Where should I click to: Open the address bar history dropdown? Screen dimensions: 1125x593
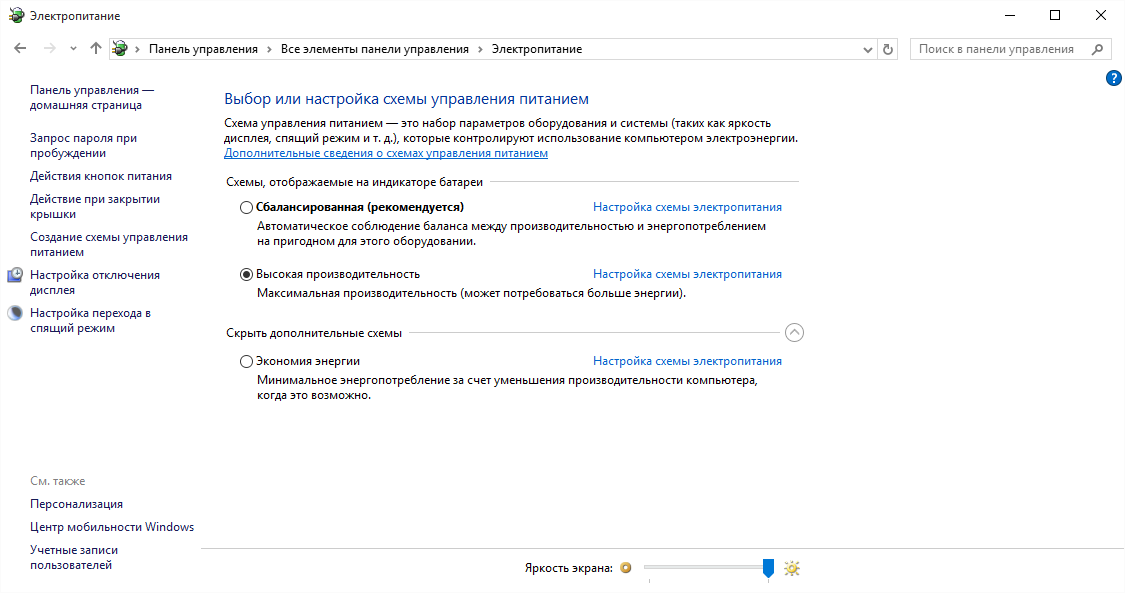(x=867, y=49)
